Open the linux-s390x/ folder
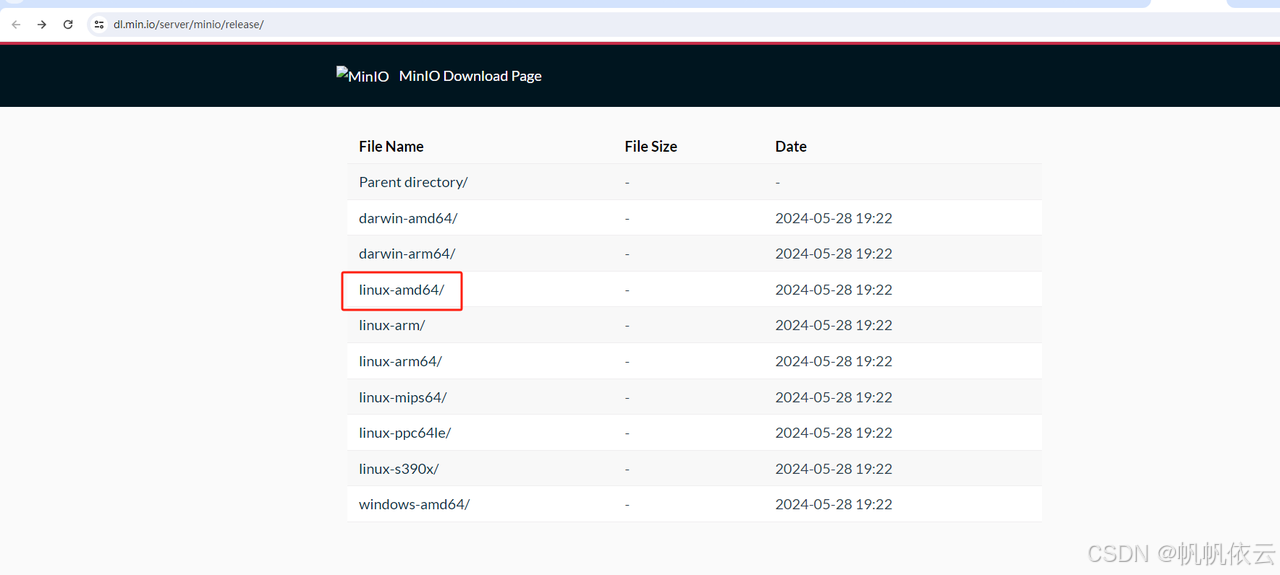Image resolution: width=1280 pixels, height=575 pixels. coord(399,469)
